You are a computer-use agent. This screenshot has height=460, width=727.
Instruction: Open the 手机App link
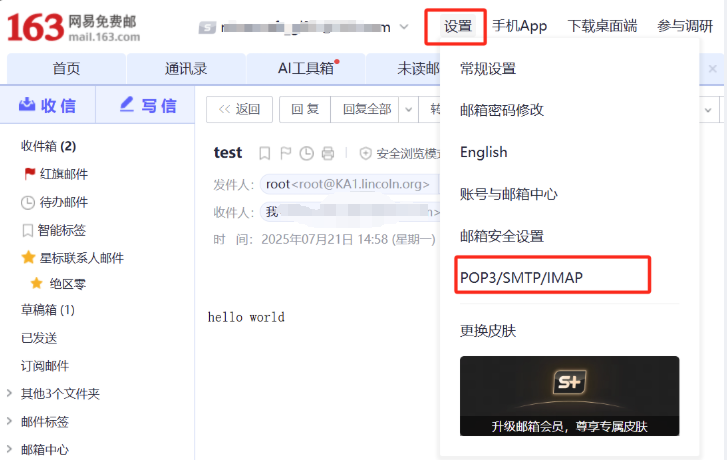(x=519, y=26)
